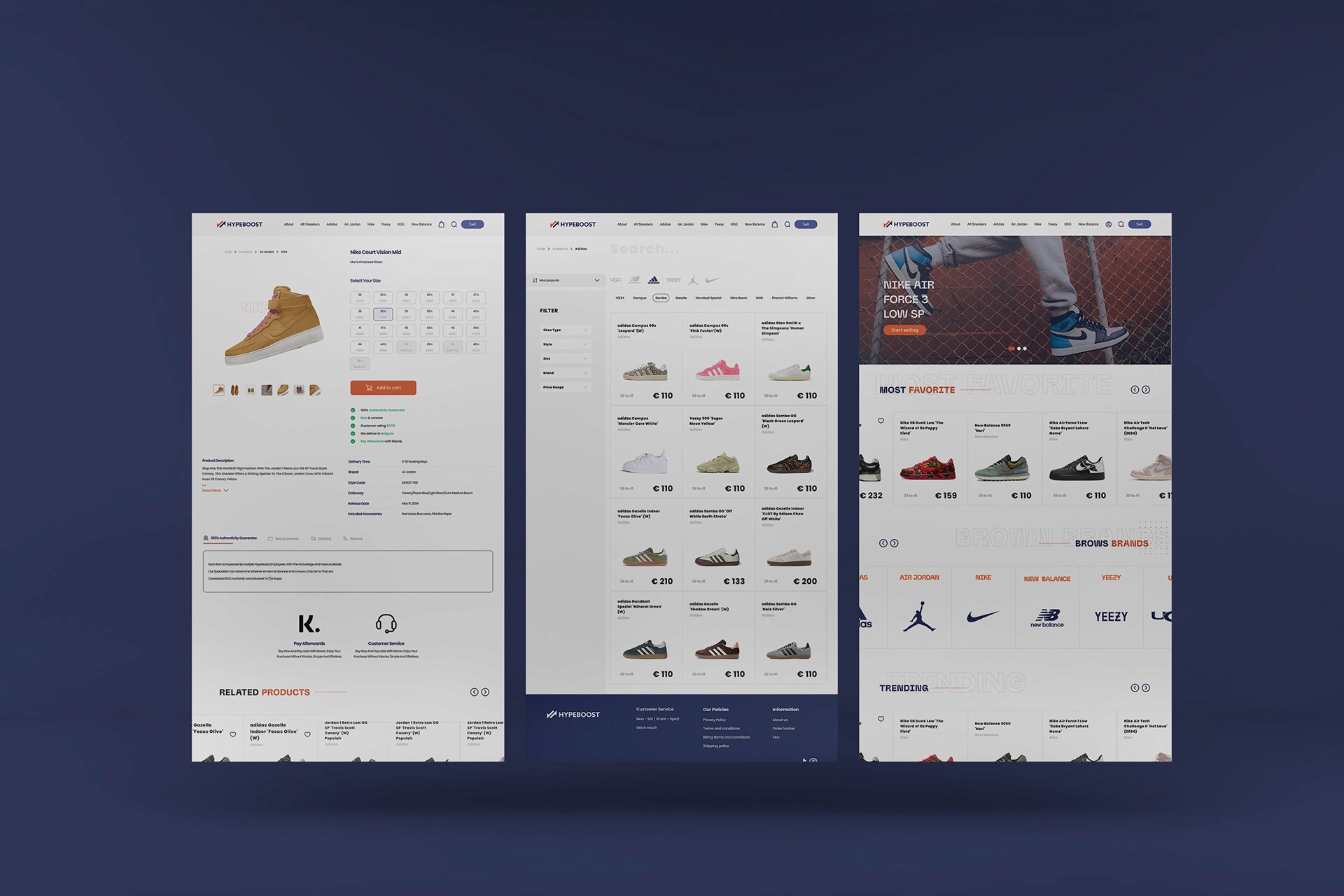Click the Jordan Jumpman logo in brand filter row

(693, 280)
